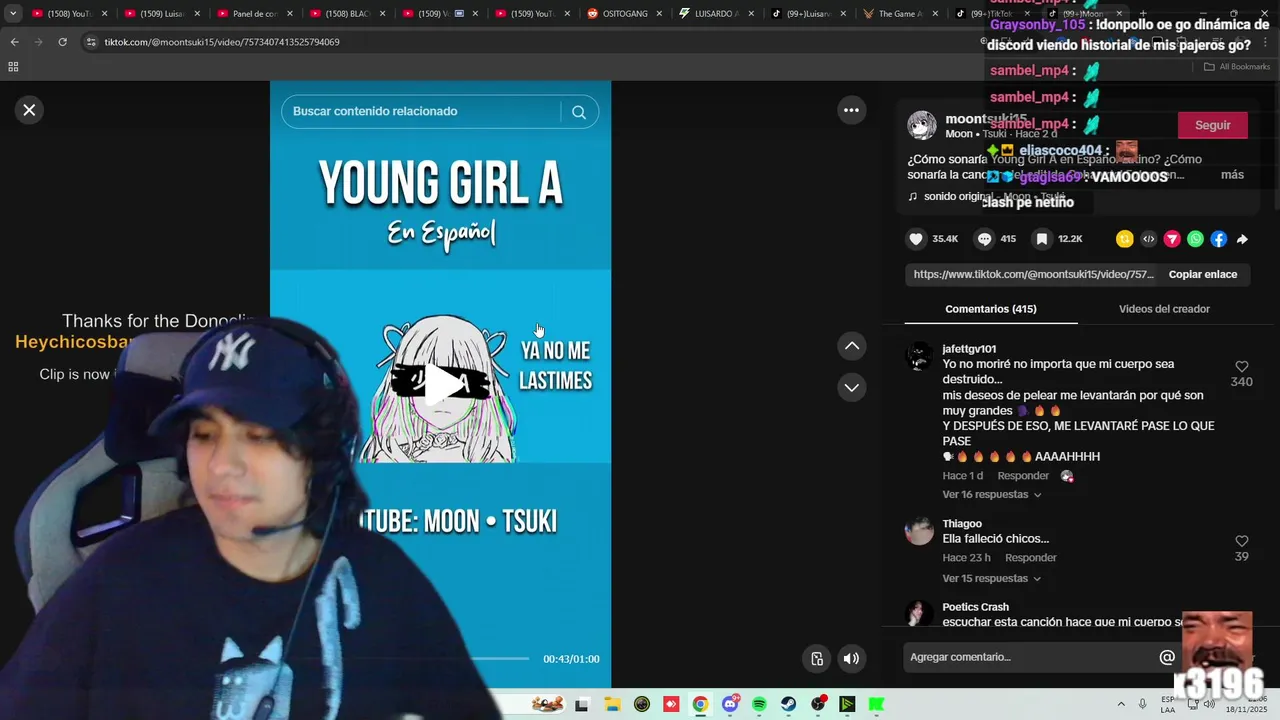Reply to Thiagoo's comment
This screenshot has height=720, width=1280.
(x=1031, y=558)
